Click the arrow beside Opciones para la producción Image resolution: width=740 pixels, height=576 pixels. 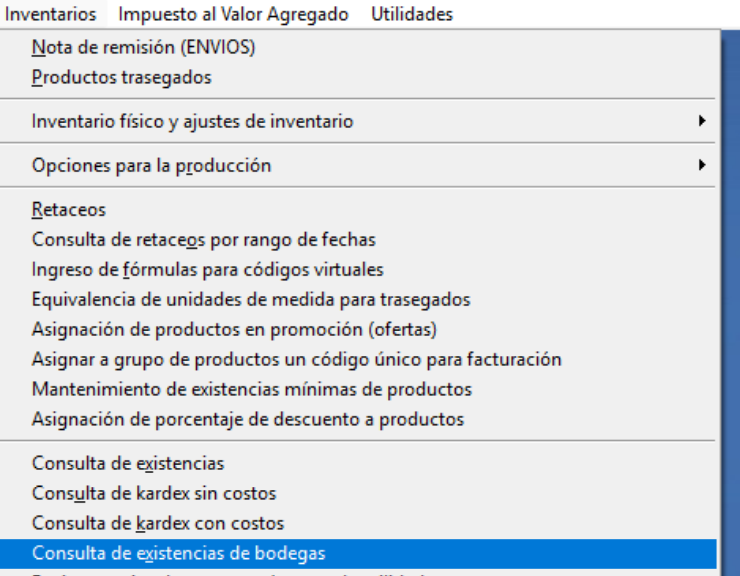pos(702,165)
